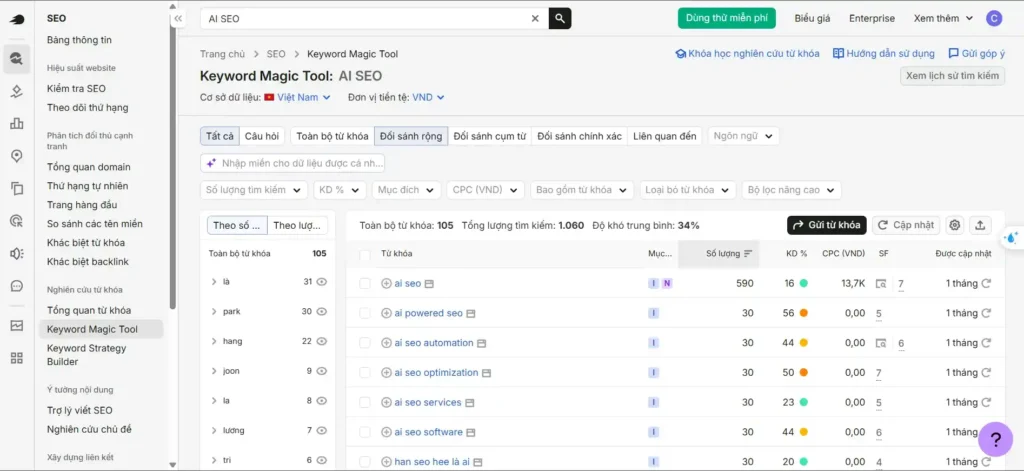Expand the joon keyword group

click(214, 371)
